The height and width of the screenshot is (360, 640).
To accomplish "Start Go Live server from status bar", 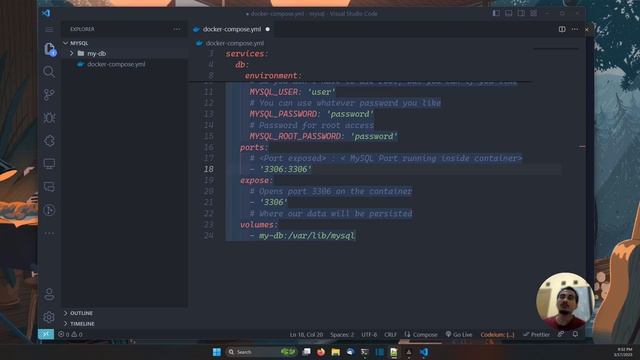I will [459, 334].
